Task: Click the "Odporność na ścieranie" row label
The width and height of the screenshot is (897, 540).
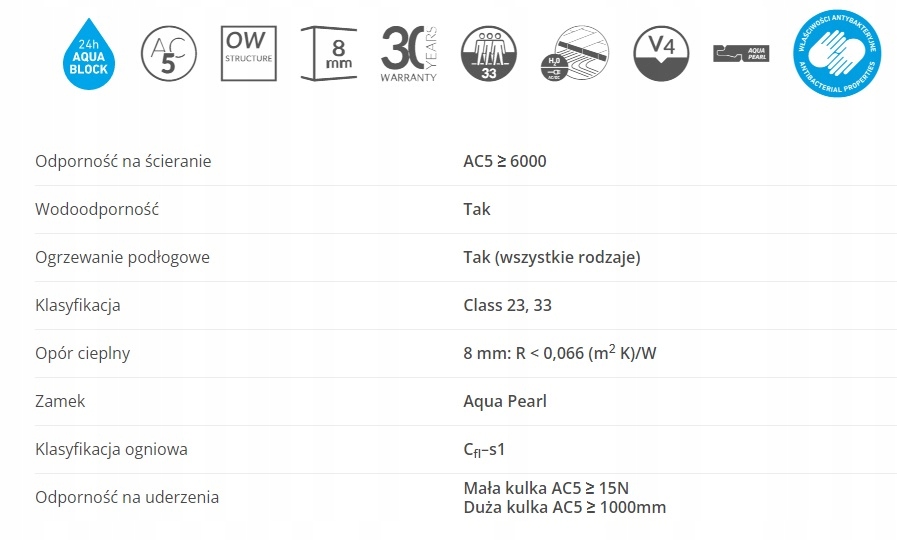Action: coord(123,161)
